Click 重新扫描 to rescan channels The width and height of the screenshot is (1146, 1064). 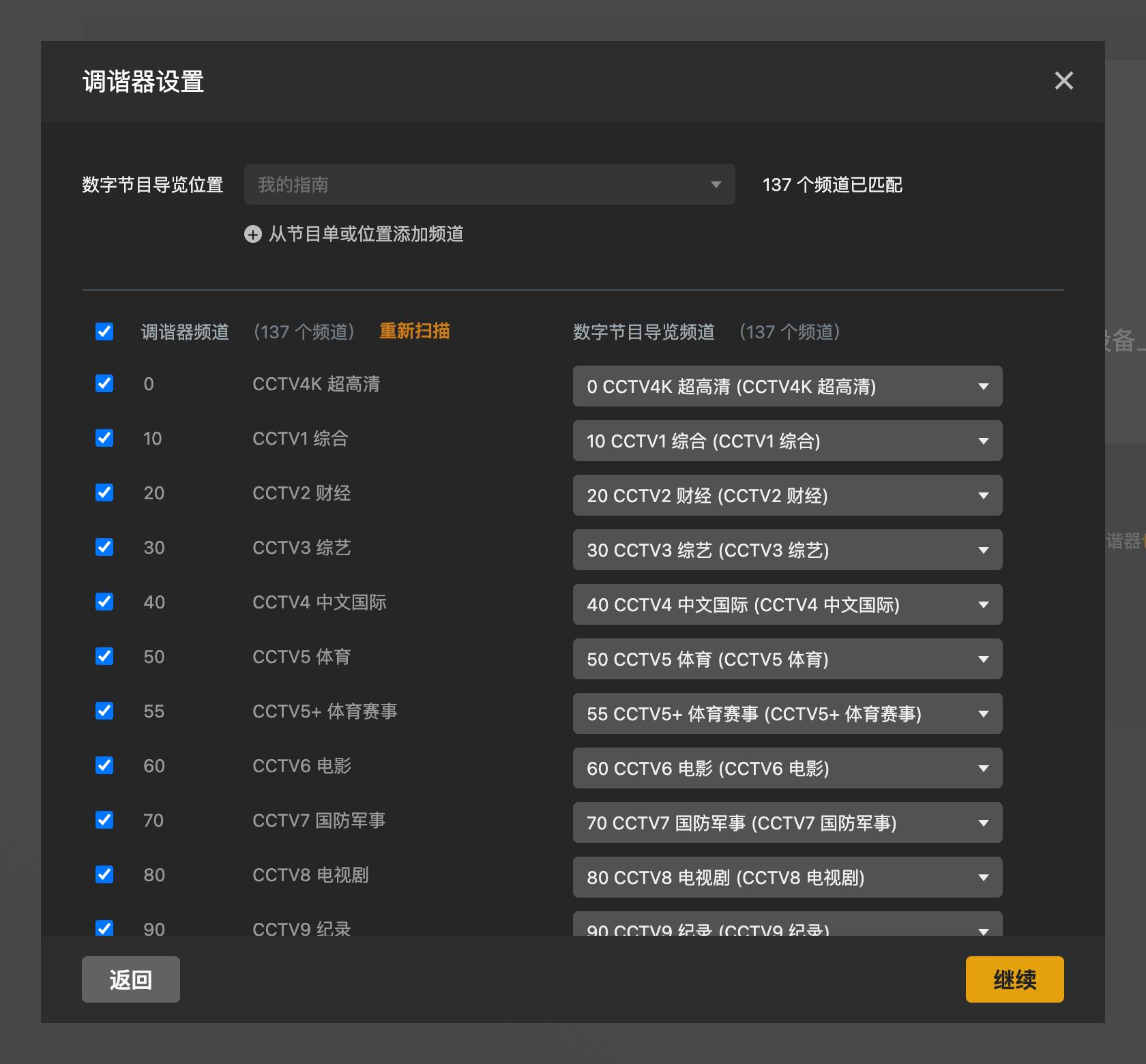pos(413,331)
